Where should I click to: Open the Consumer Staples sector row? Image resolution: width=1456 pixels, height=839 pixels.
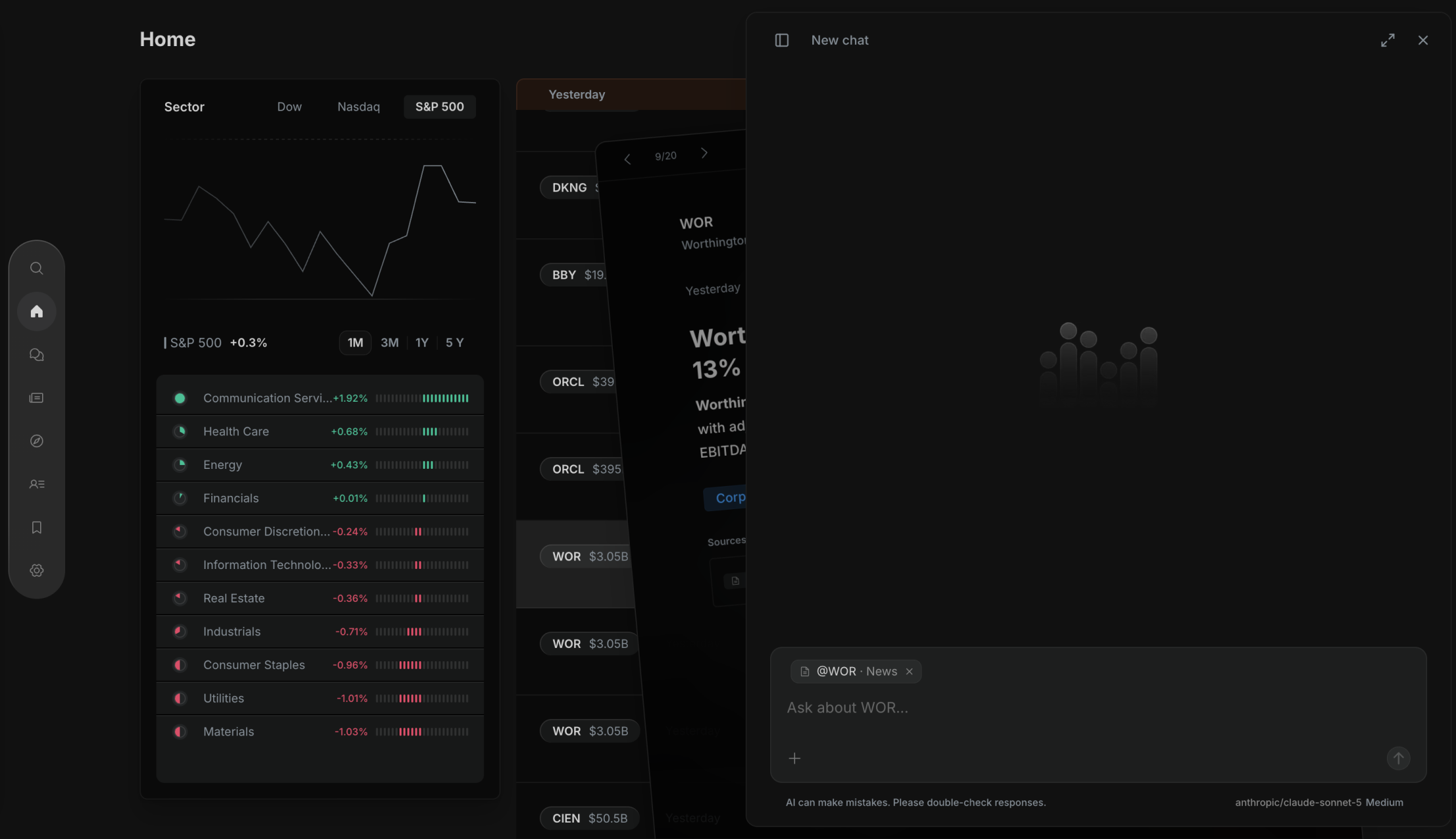[x=320, y=665]
